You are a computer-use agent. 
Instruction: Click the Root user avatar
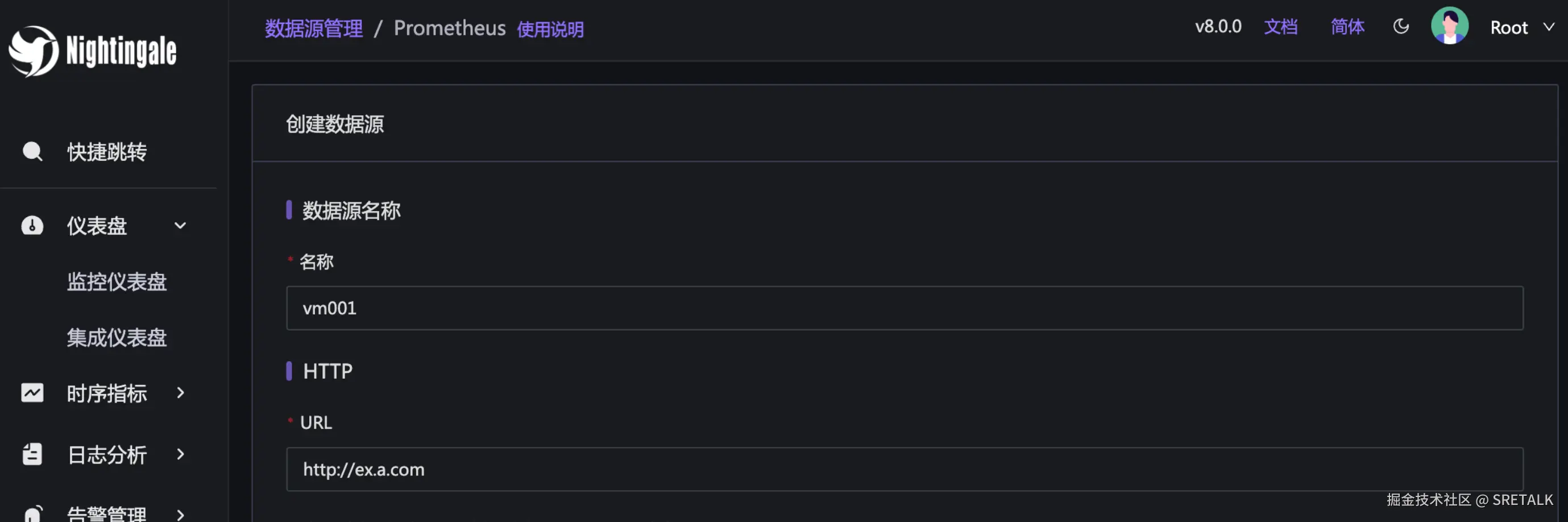point(1449,26)
